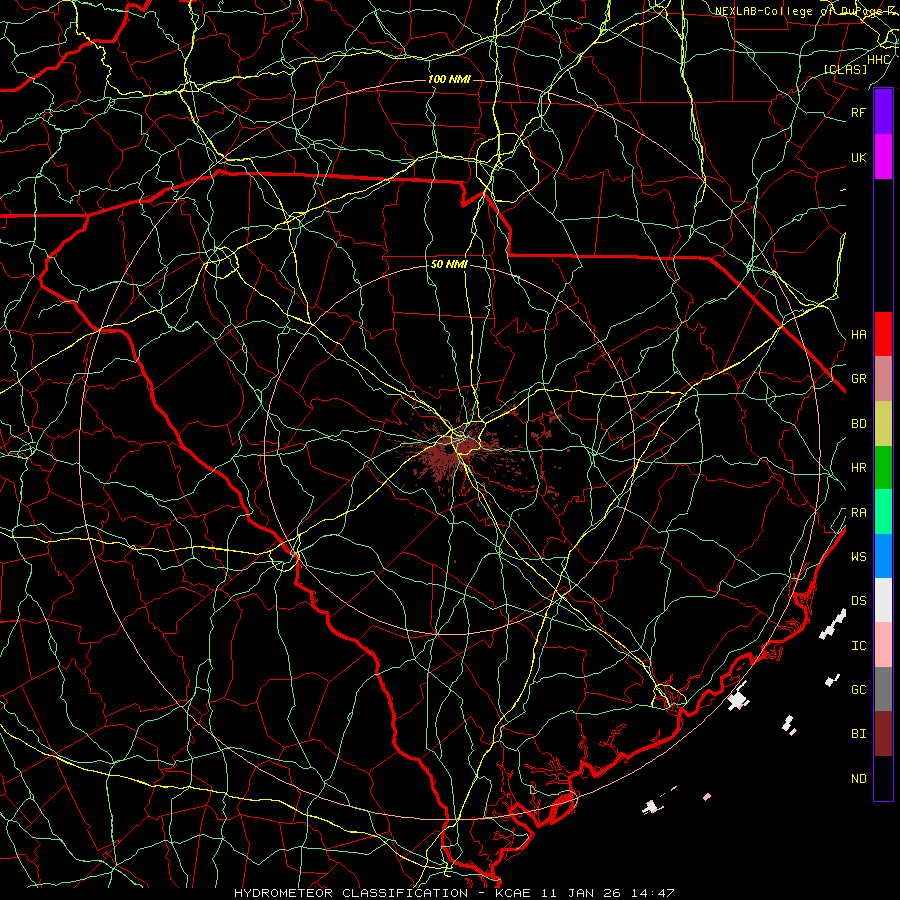
Task: Pick the dark green HR legend swatch
Action: [x=883, y=468]
